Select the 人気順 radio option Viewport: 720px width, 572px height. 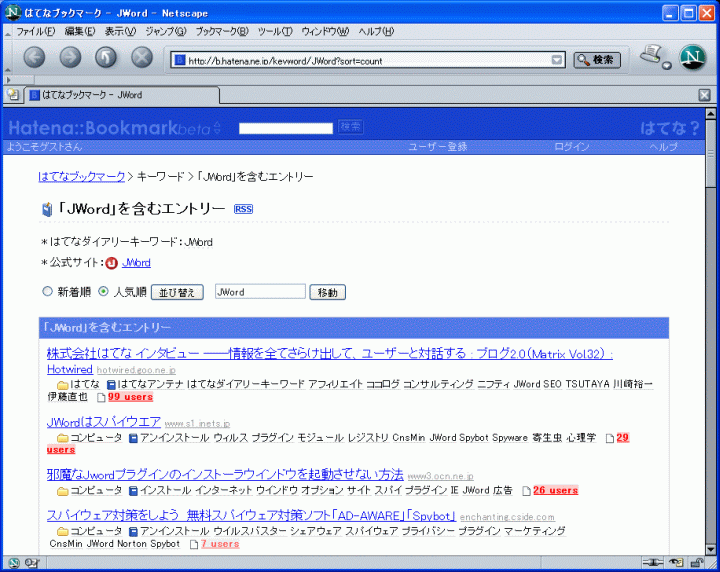(x=103, y=292)
